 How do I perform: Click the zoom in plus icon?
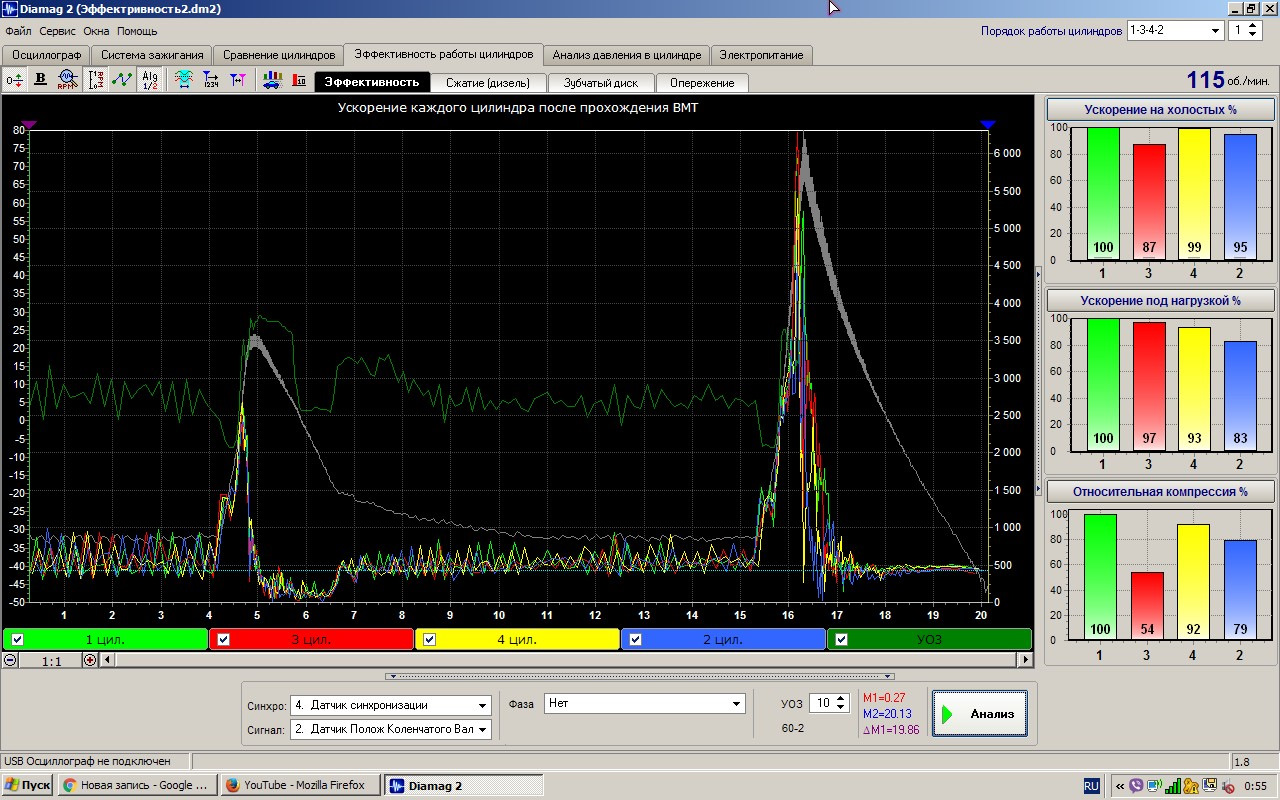pos(90,660)
